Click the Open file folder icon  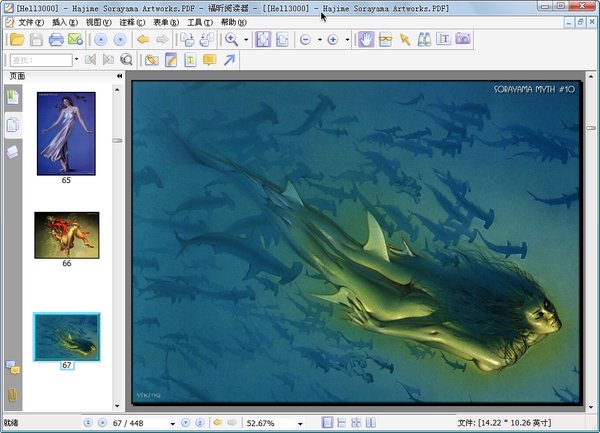click(16, 39)
